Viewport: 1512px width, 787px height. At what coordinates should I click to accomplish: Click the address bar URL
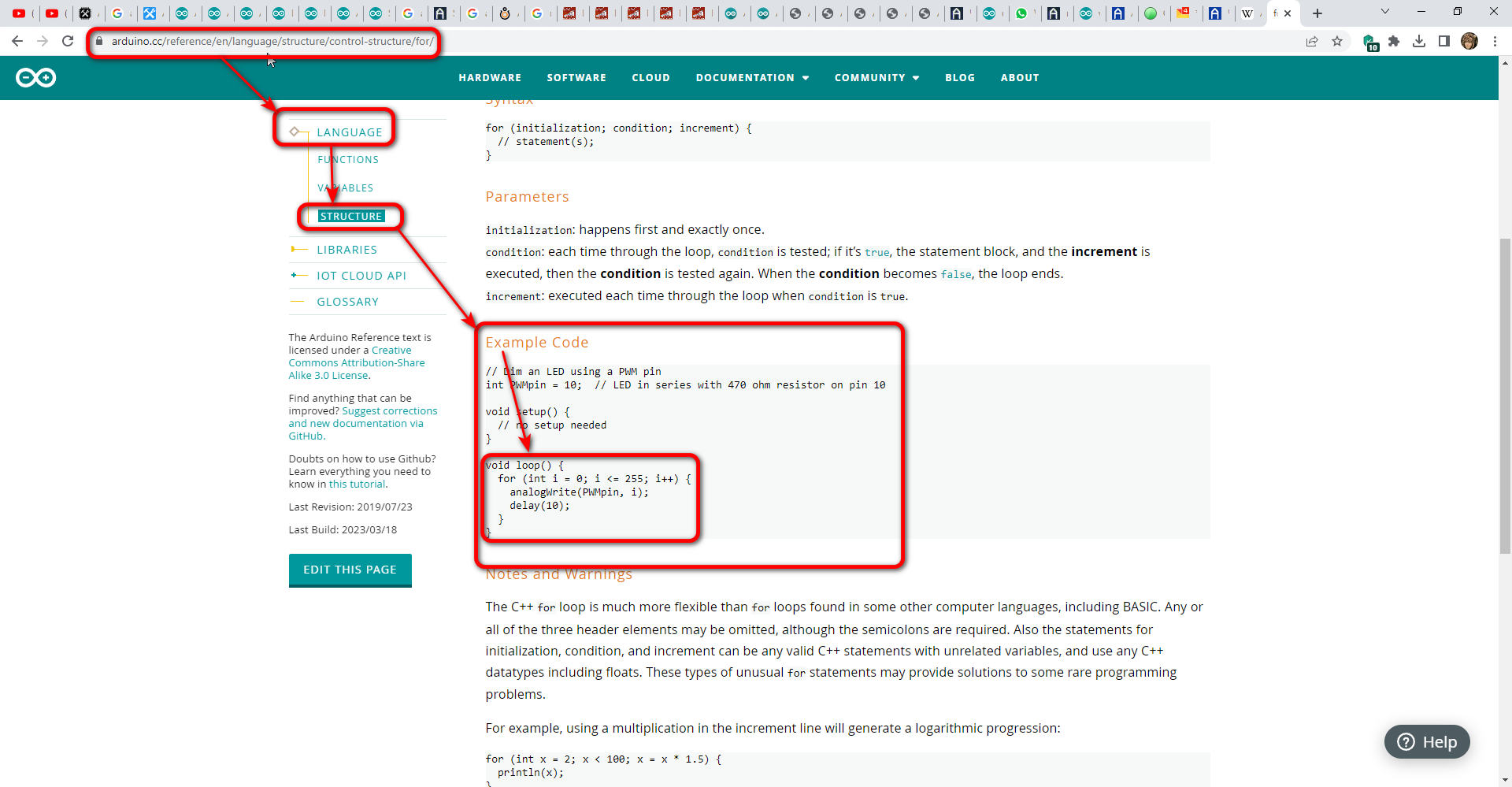tap(272, 41)
